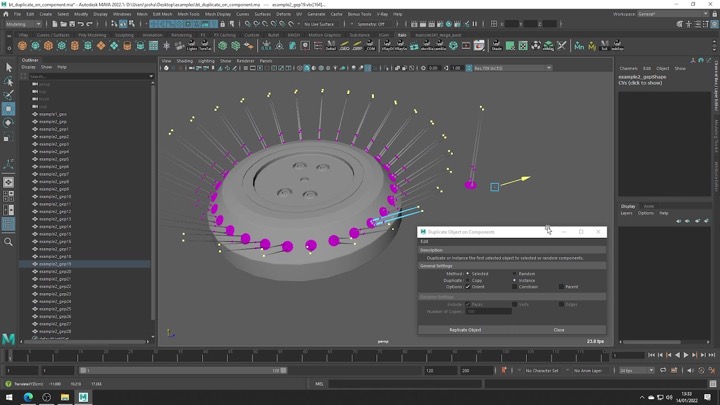Click the Mn shelf button
Viewport: 720px width, 405px height.
(579, 46)
